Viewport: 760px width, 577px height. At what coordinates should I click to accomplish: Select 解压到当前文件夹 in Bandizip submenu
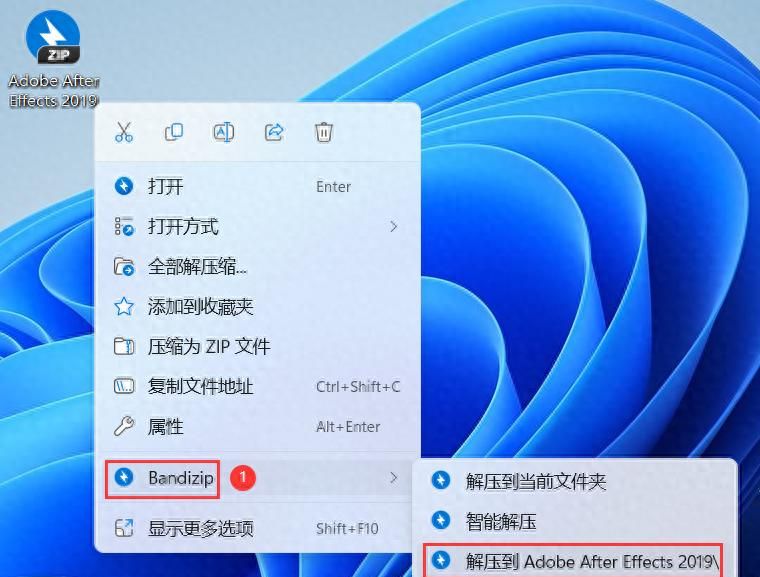pyautogui.click(x=574, y=481)
